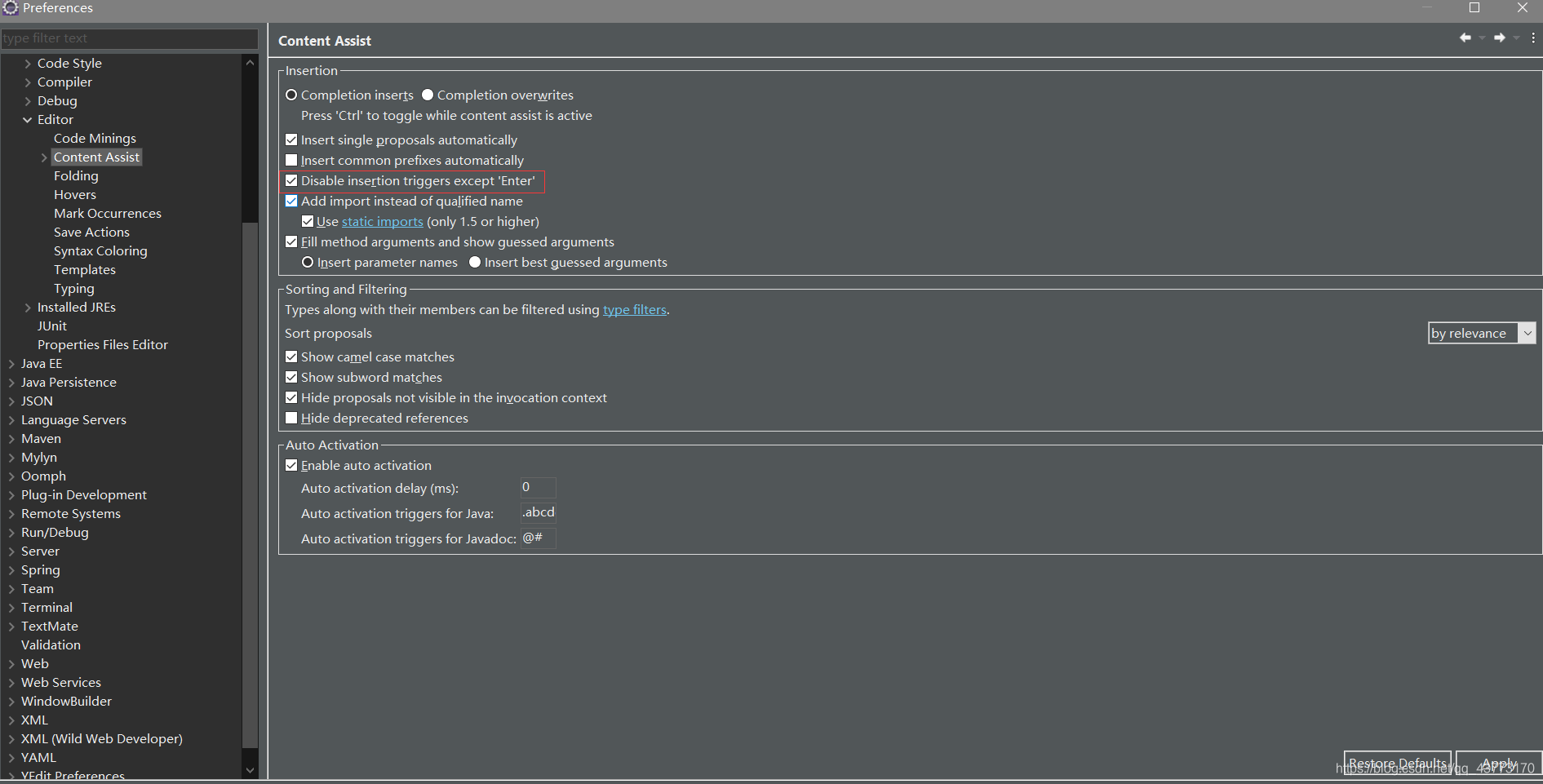Select Hovers preferences page
Screen dimensions: 1543x784
[75, 194]
